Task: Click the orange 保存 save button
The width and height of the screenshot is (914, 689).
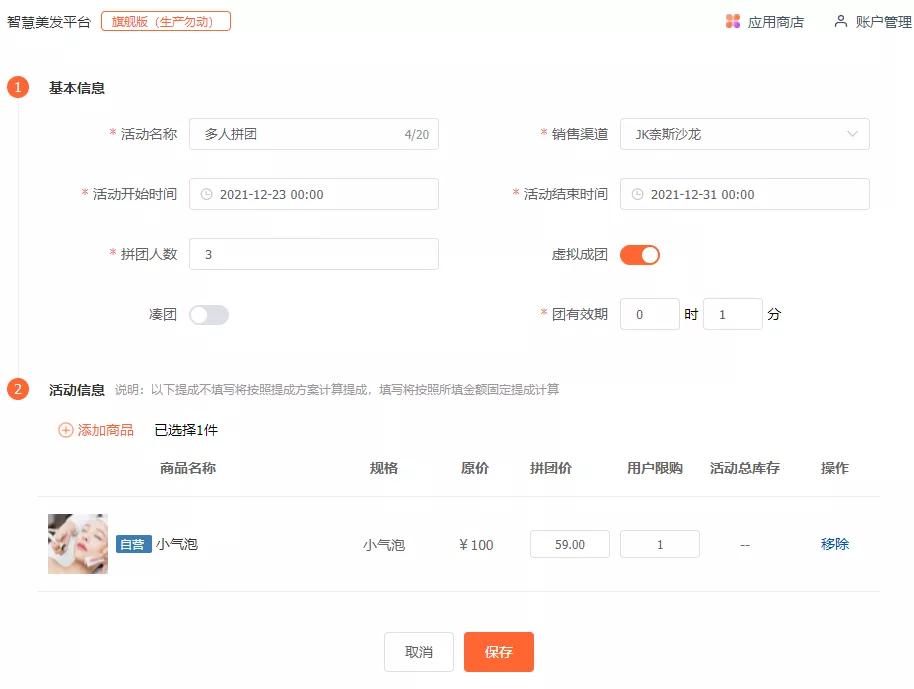Action: point(499,651)
